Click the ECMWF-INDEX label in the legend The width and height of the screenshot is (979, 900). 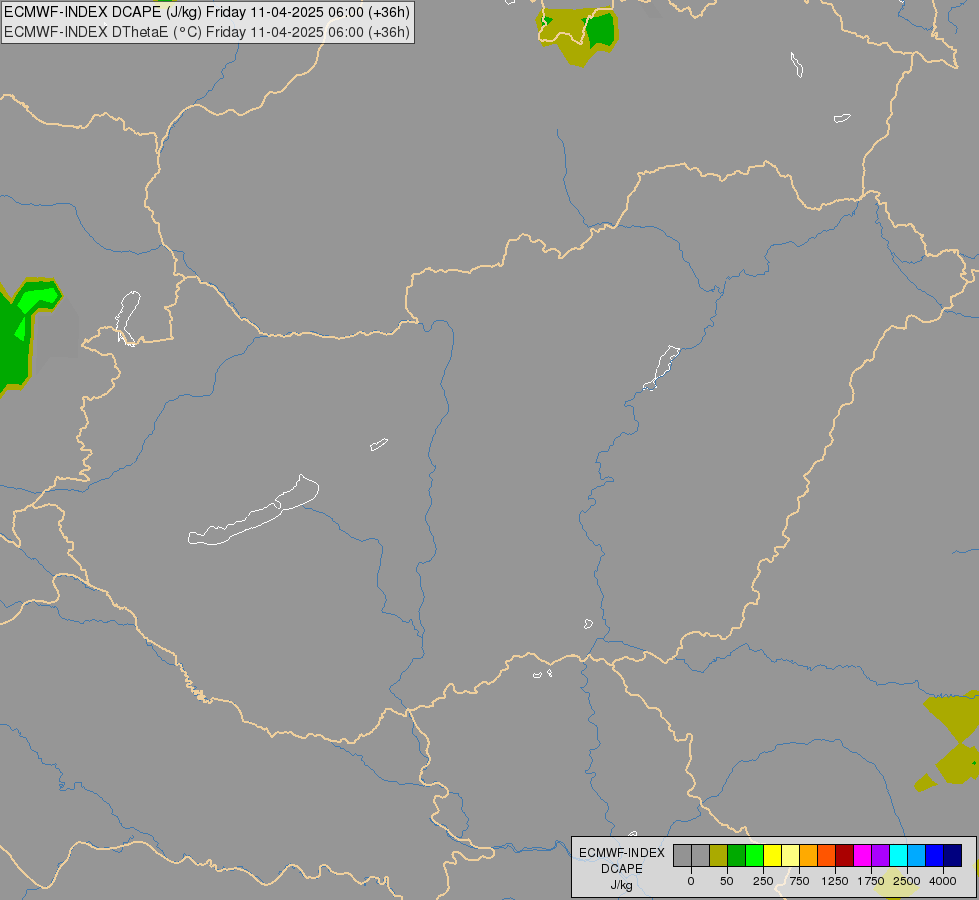[622, 853]
